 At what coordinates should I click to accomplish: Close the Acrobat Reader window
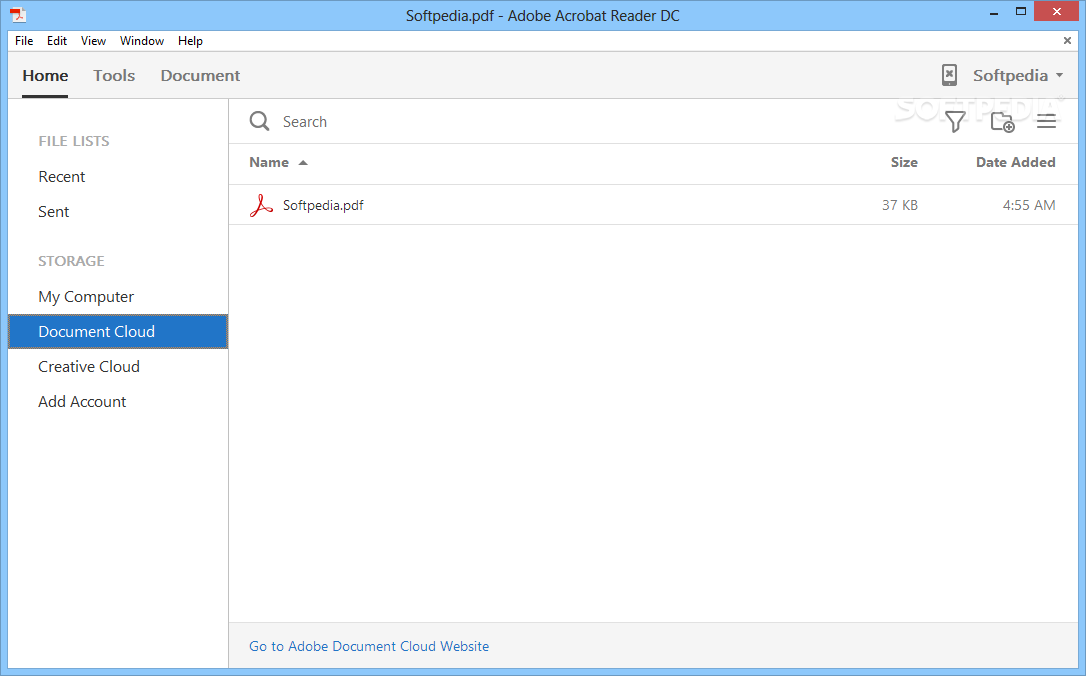1057,12
